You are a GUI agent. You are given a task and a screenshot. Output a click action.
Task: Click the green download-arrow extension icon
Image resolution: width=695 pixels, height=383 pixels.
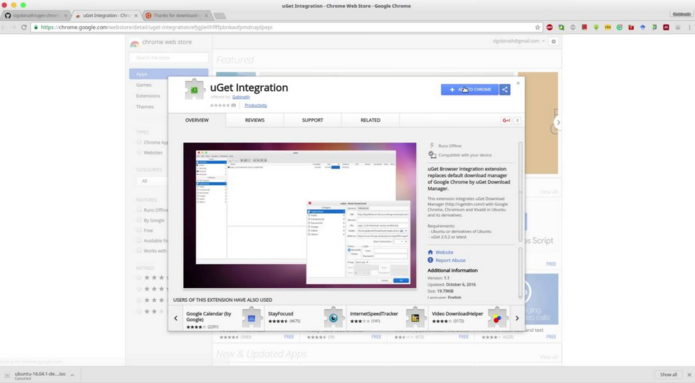pos(596,27)
